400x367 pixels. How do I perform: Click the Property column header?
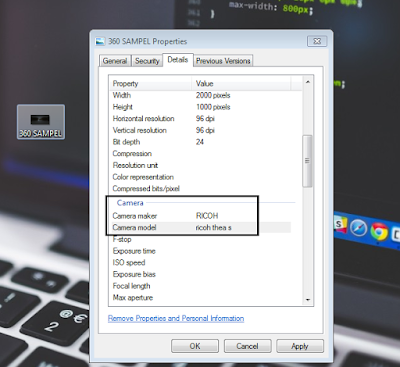[150, 83]
